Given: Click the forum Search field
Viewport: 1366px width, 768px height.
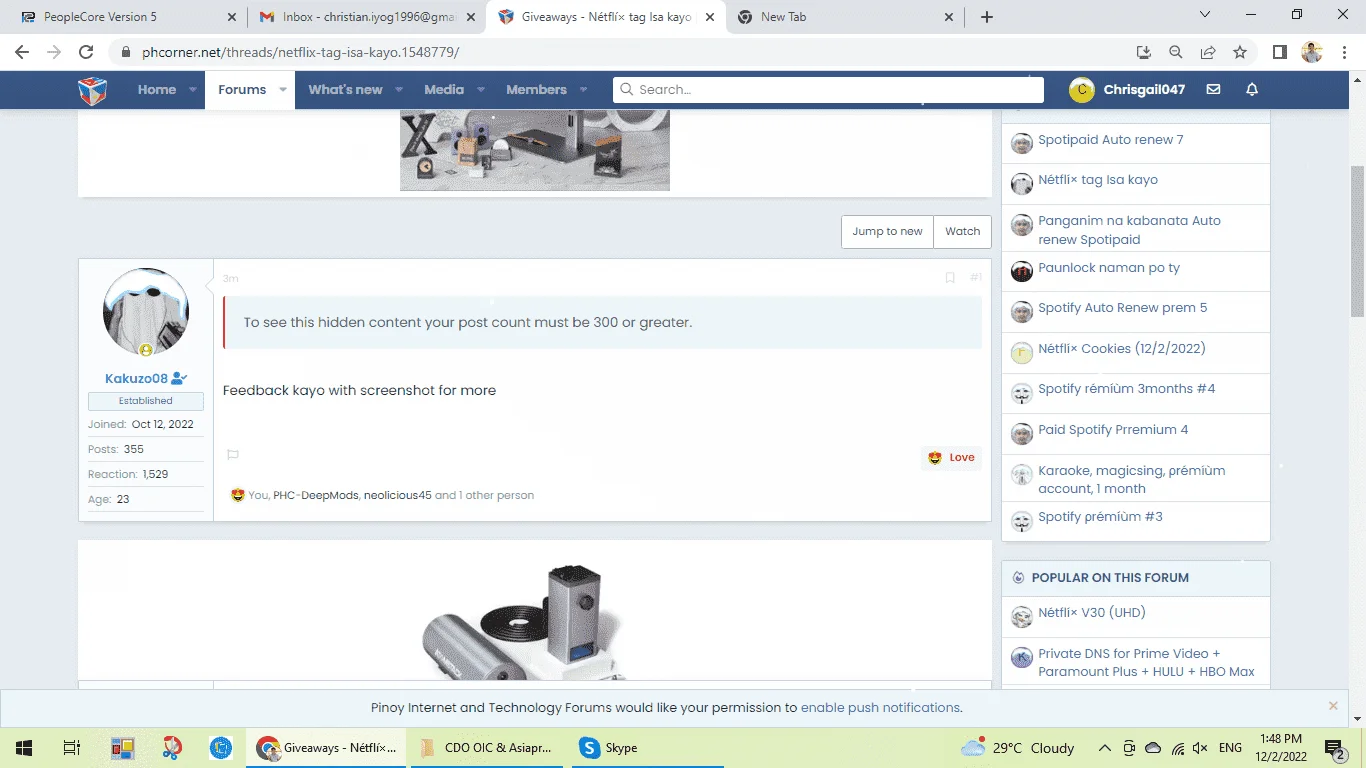Looking at the screenshot, I should point(828,90).
